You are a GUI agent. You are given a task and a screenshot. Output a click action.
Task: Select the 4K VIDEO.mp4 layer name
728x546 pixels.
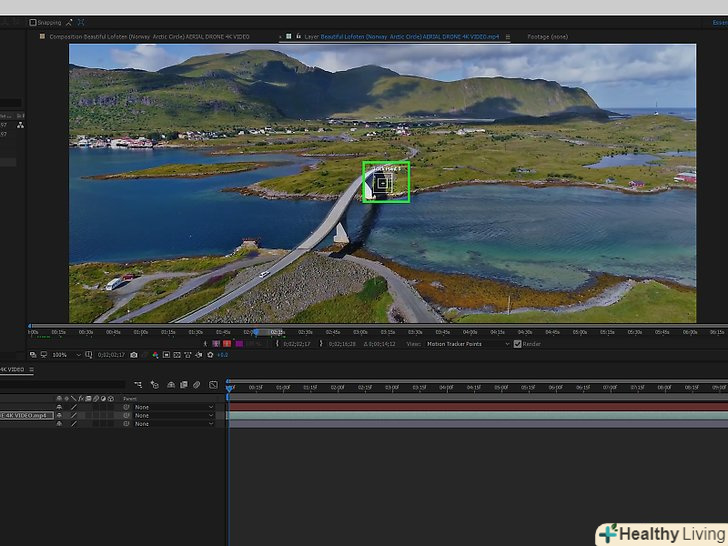point(26,415)
